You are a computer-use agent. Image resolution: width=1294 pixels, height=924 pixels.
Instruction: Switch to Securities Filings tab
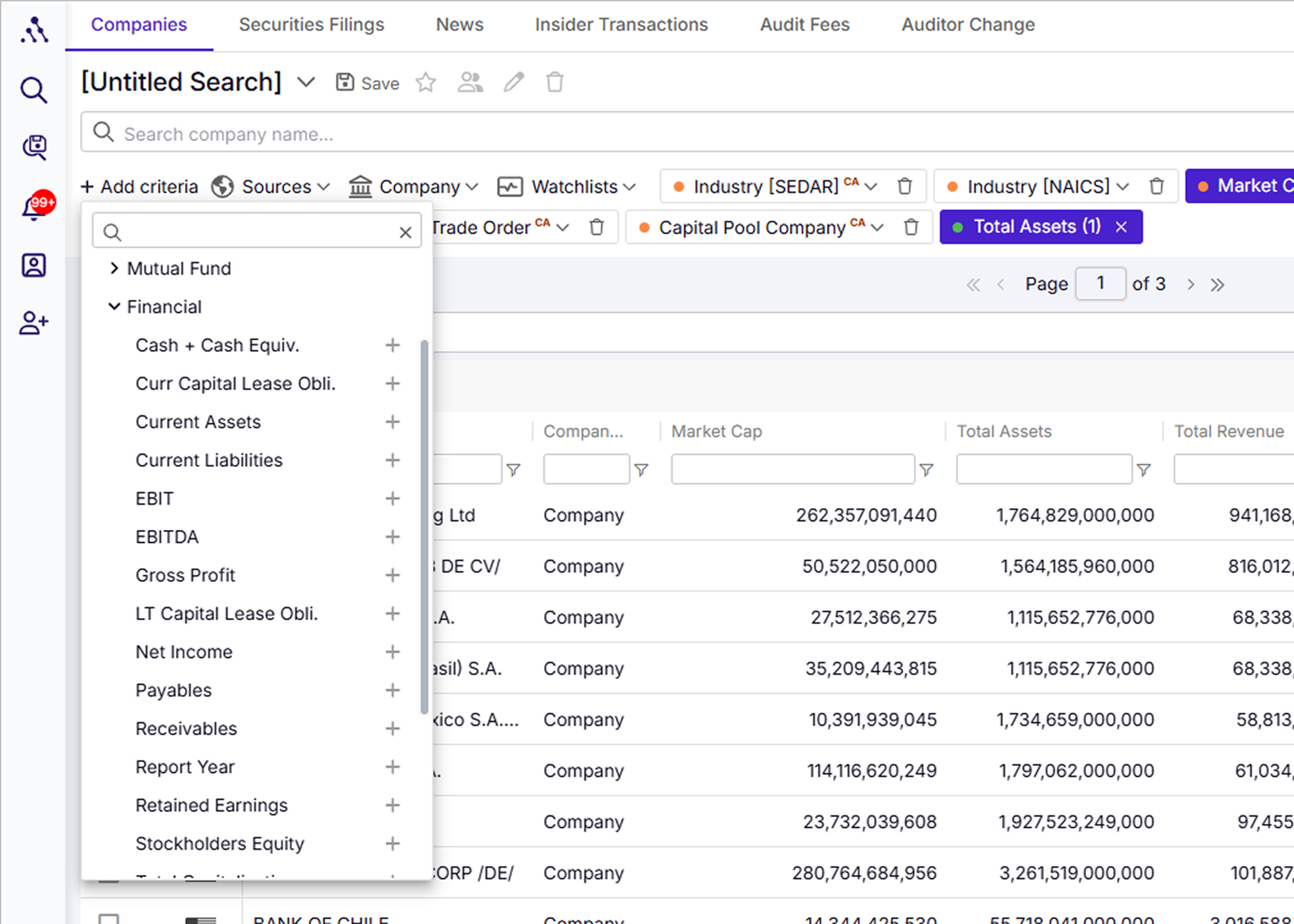click(x=311, y=24)
